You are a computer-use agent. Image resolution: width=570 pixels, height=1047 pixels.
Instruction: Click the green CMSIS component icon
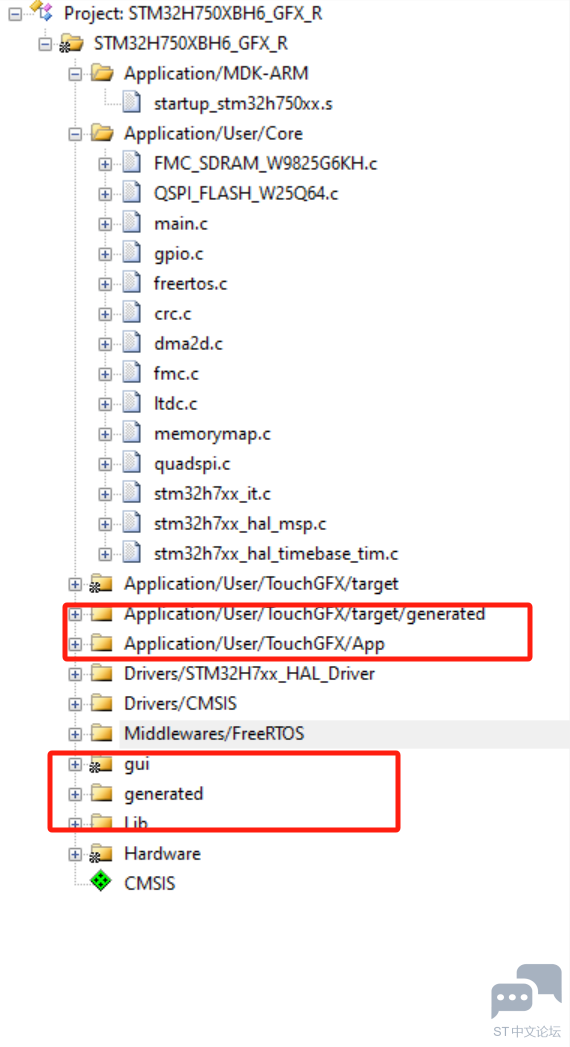[x=101, y=882]
